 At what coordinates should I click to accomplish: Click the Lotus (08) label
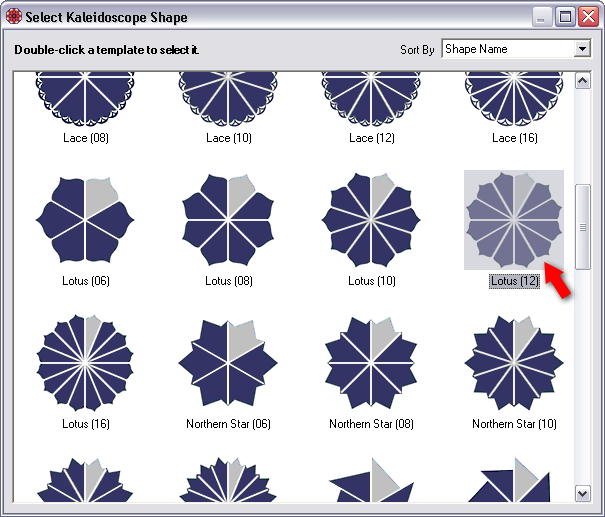coord(229,281)
